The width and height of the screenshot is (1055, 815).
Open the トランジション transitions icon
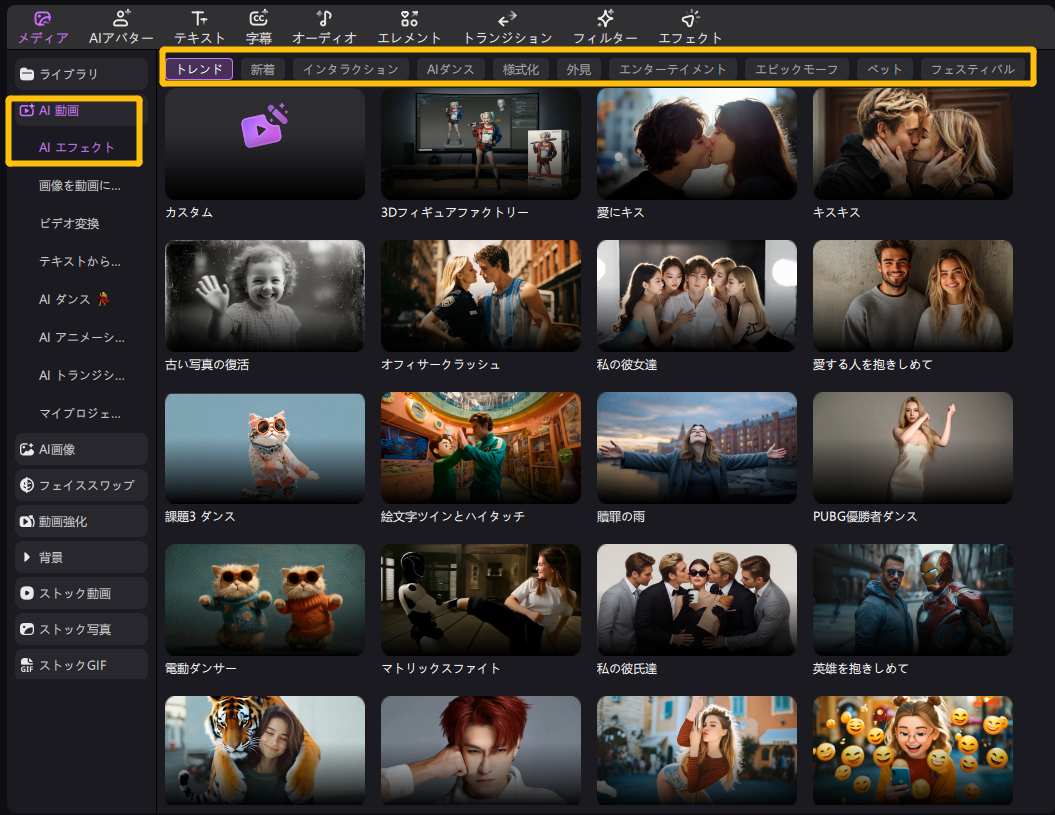507,19
